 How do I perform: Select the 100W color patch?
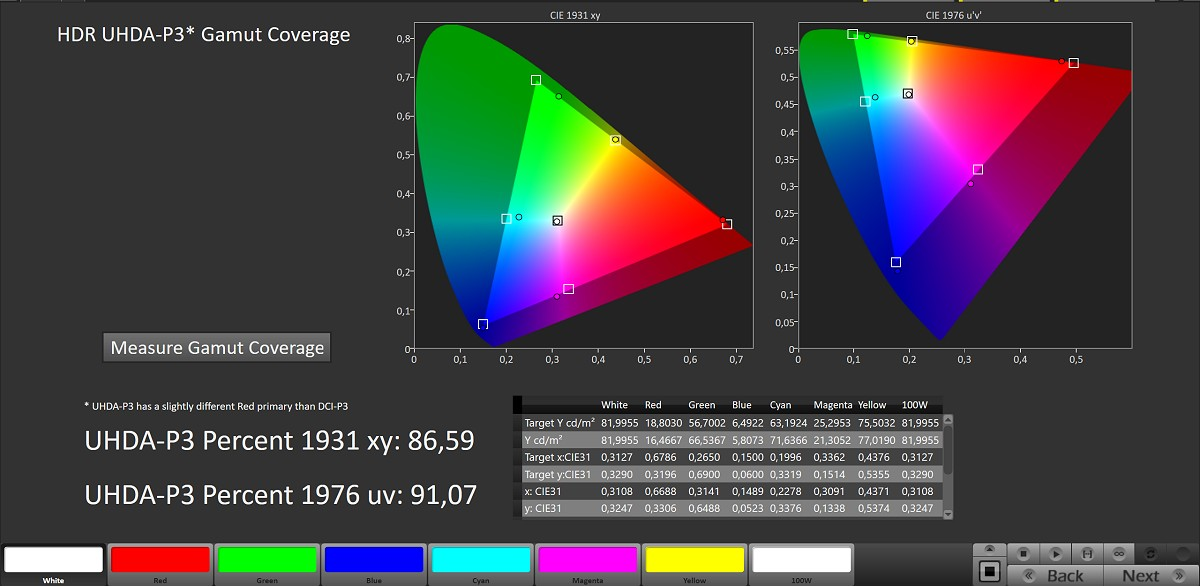(x=801, y=559)
